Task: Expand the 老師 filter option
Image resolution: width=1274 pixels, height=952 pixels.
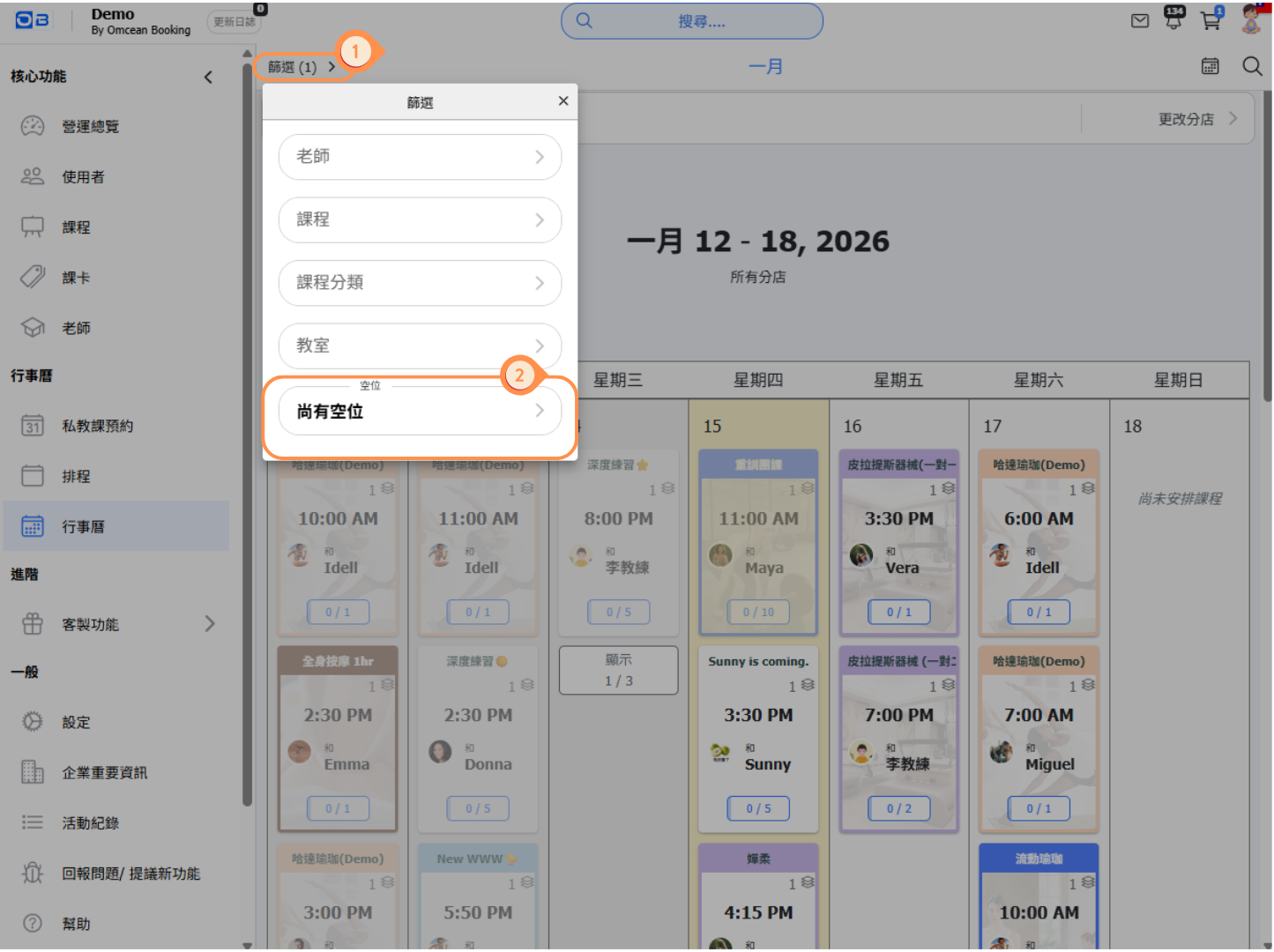Action: 420,157
